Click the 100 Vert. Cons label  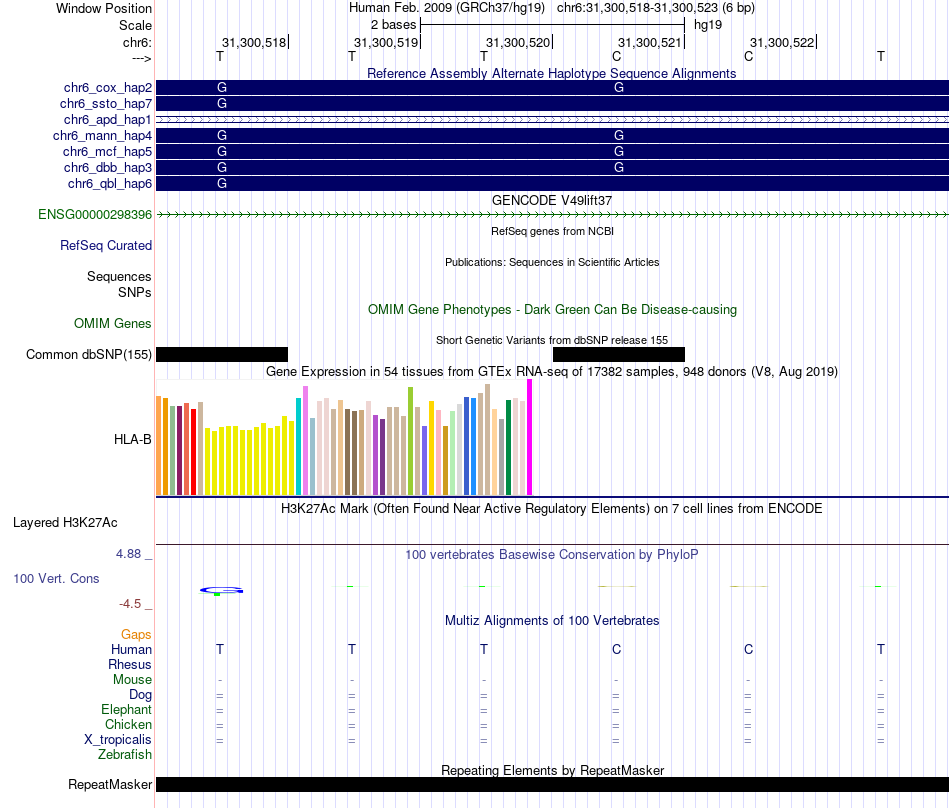[x=56, y=578]
